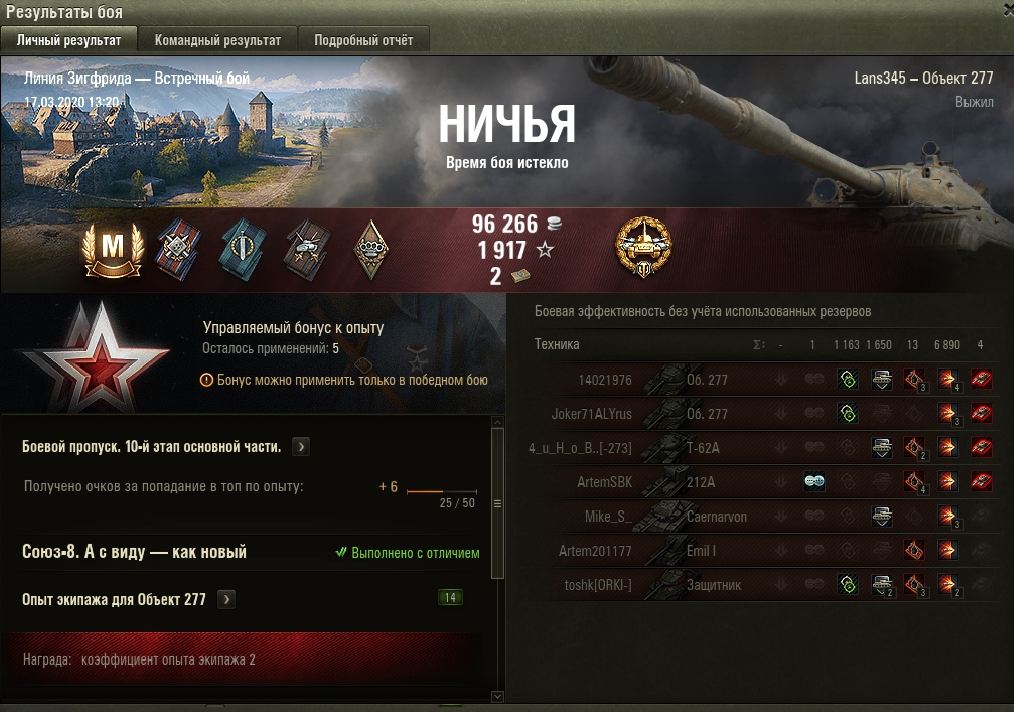
Task: Click the credits coin icon beside 96 266
Action: (554, 224)
